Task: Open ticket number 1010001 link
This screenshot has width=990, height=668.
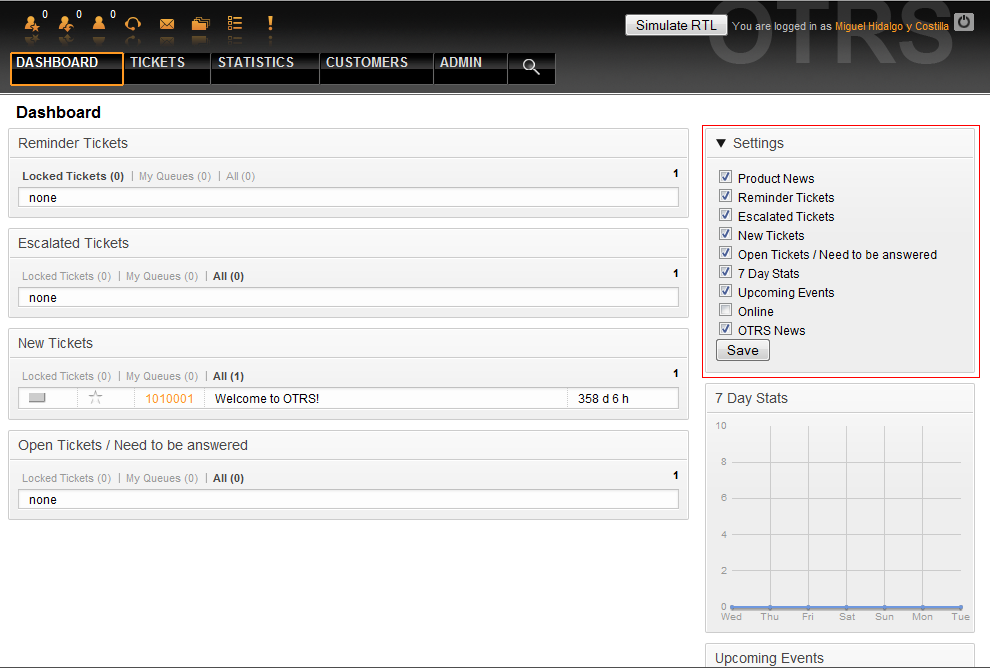Action: click(169, 399)
